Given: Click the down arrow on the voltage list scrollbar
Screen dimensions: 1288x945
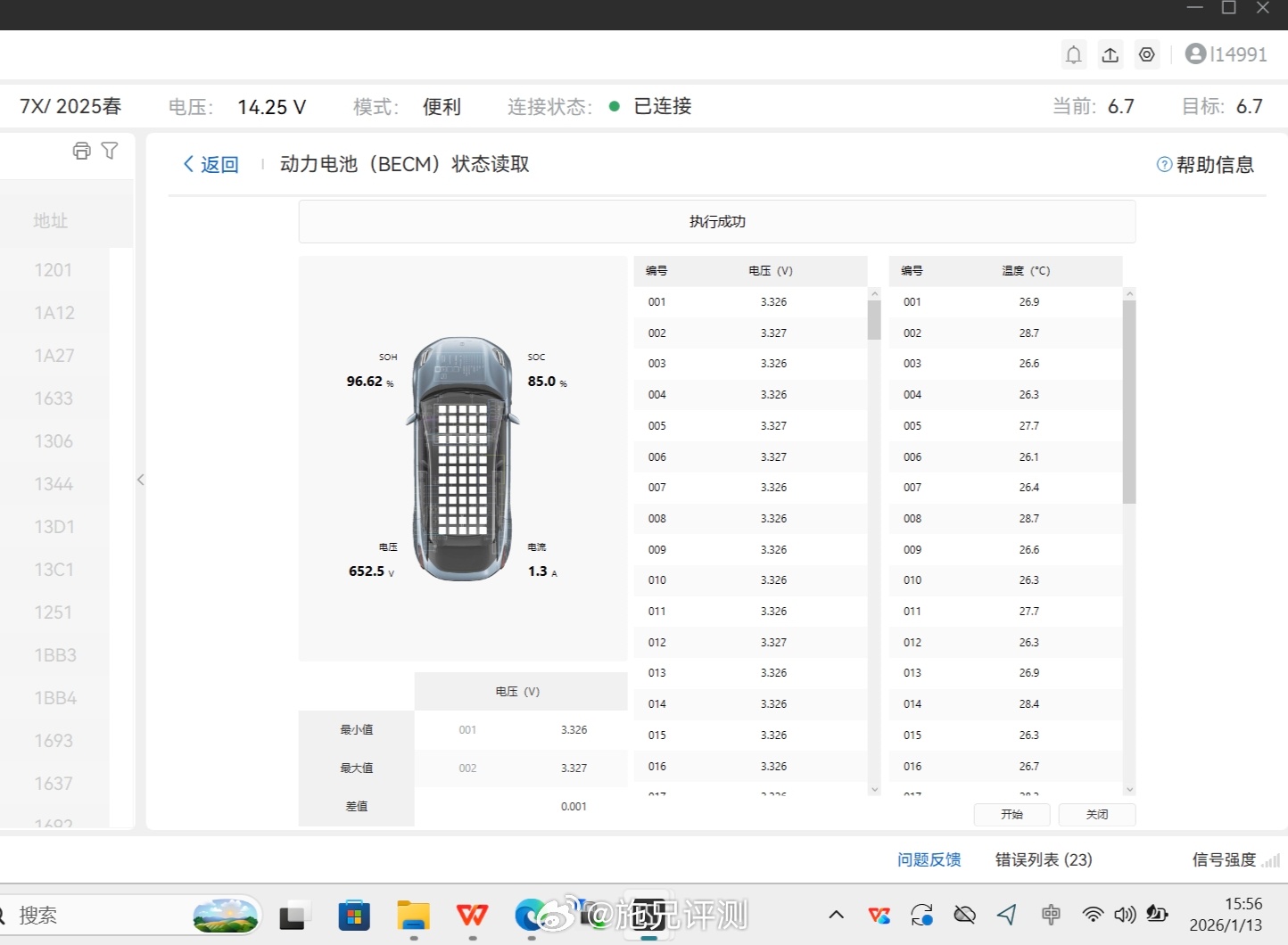Looking at the screenshot, I should (874, 790).
